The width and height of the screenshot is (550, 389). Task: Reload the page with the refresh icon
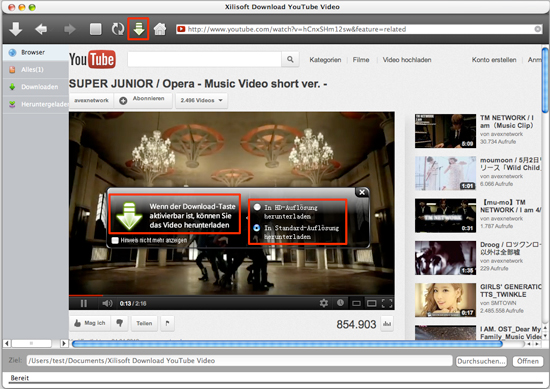(x=118, y=29)
